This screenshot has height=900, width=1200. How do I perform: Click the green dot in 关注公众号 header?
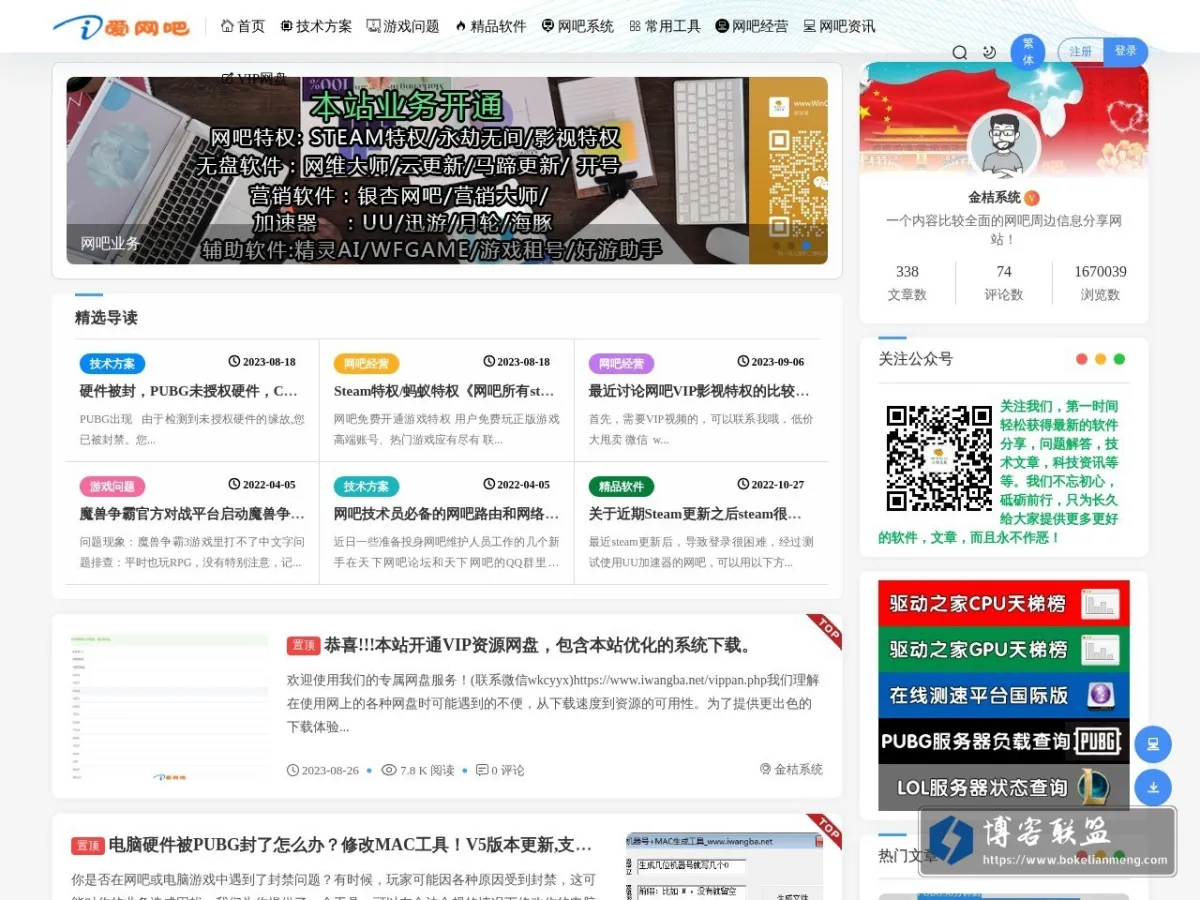[1119, 359]
